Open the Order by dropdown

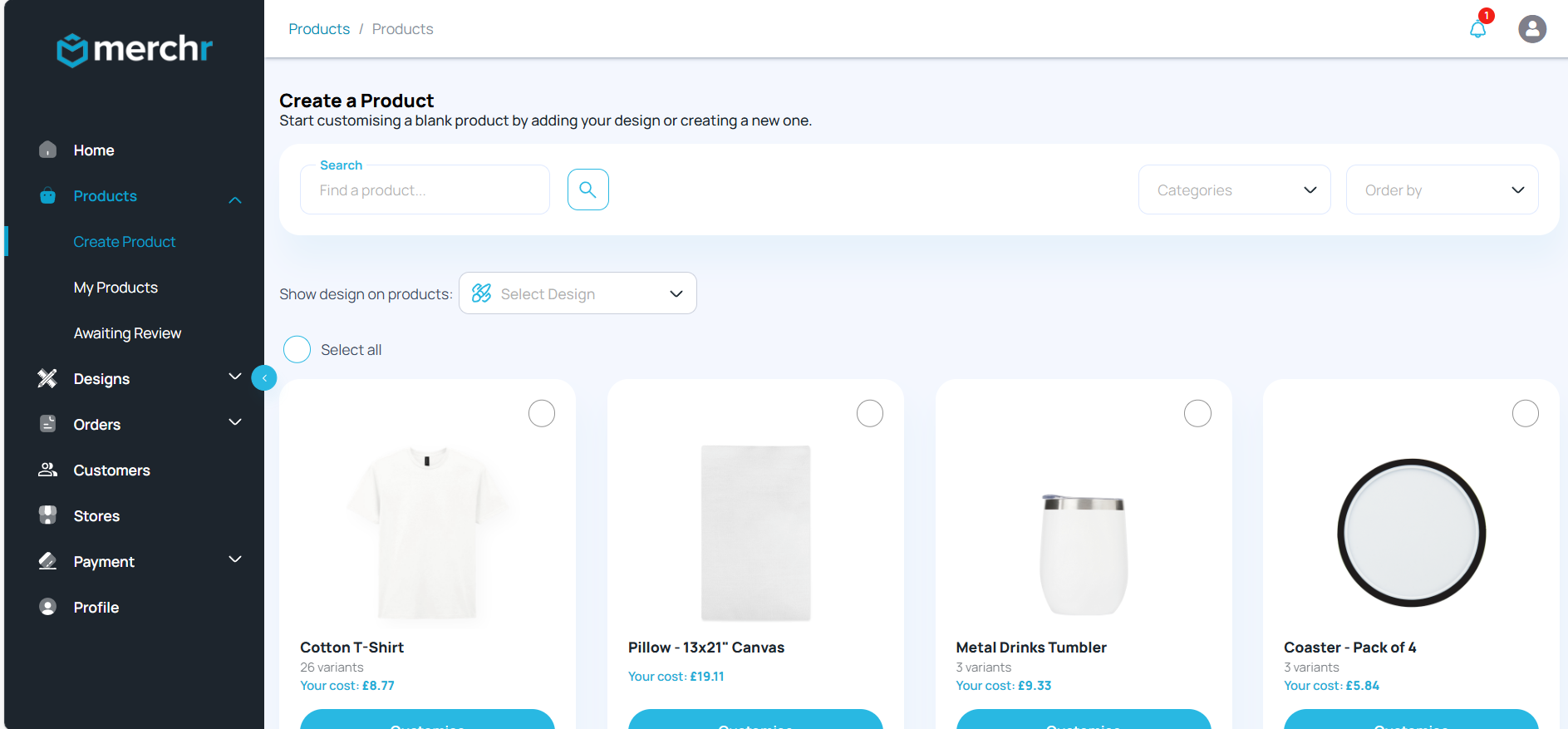1442,190
